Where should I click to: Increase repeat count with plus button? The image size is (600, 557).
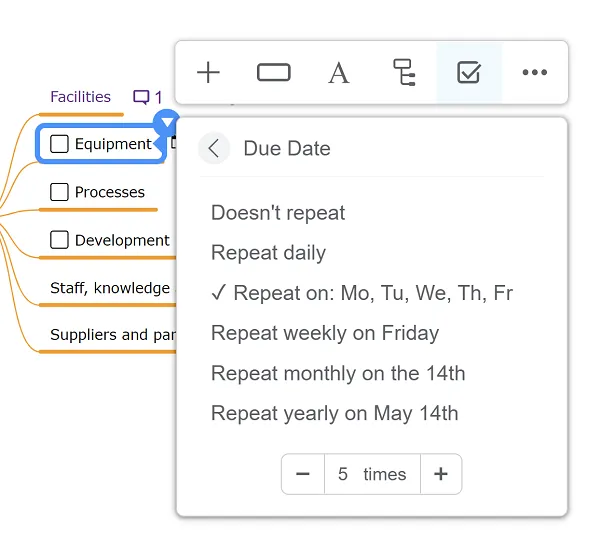tap(441, 474)
